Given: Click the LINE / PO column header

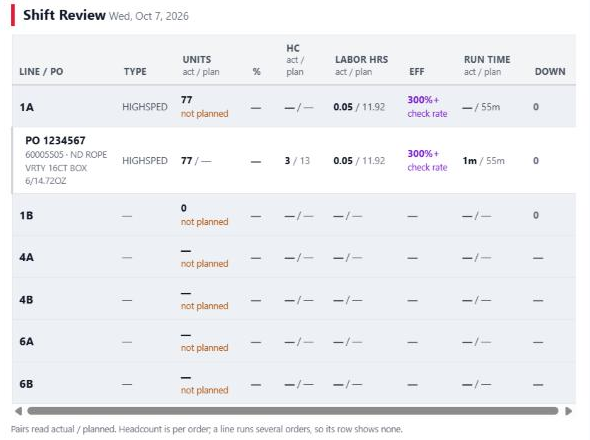Looking at the screenshot, I should point(41,72).
